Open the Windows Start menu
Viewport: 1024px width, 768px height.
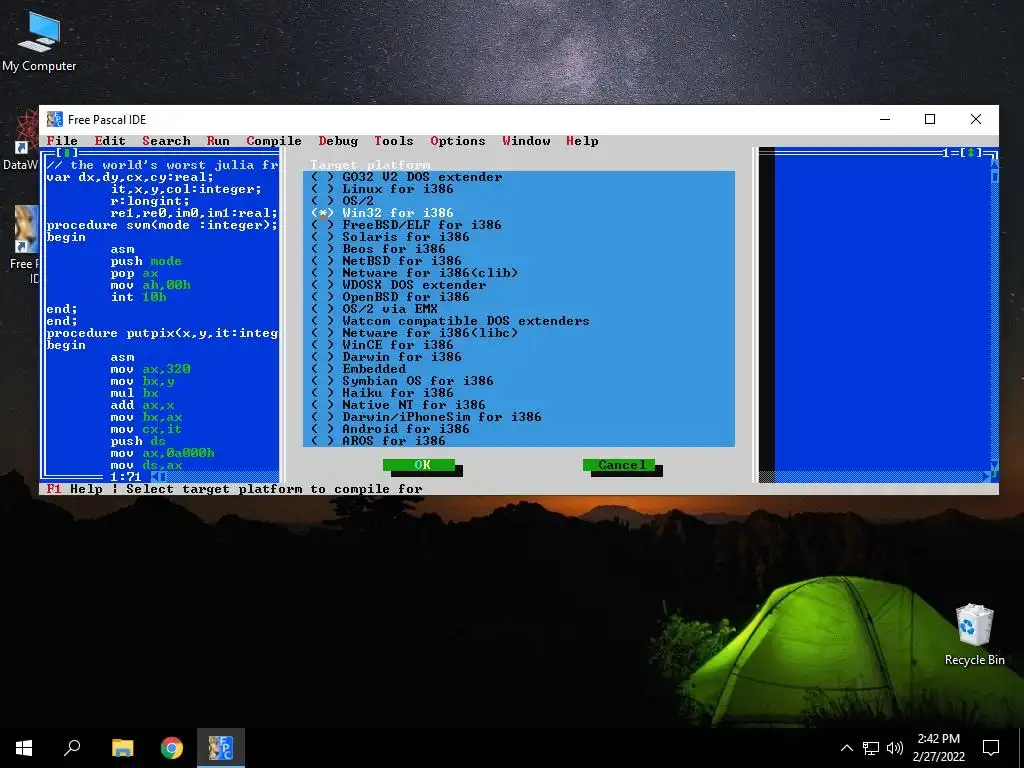(24, 748)
